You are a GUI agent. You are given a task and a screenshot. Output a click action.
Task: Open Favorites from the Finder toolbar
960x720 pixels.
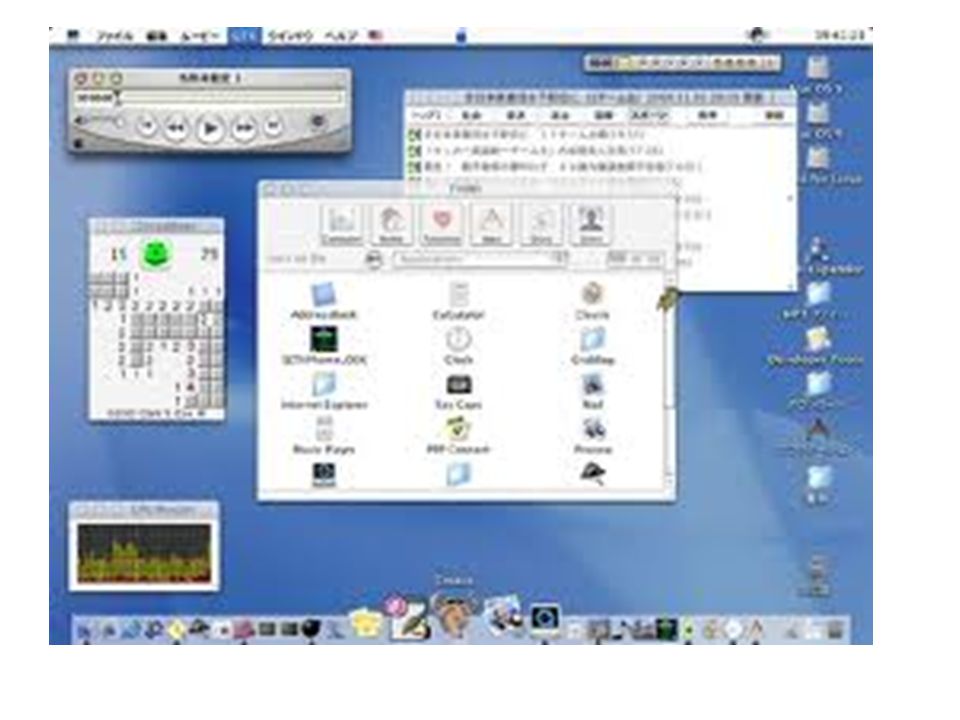(x=442, y=225)
